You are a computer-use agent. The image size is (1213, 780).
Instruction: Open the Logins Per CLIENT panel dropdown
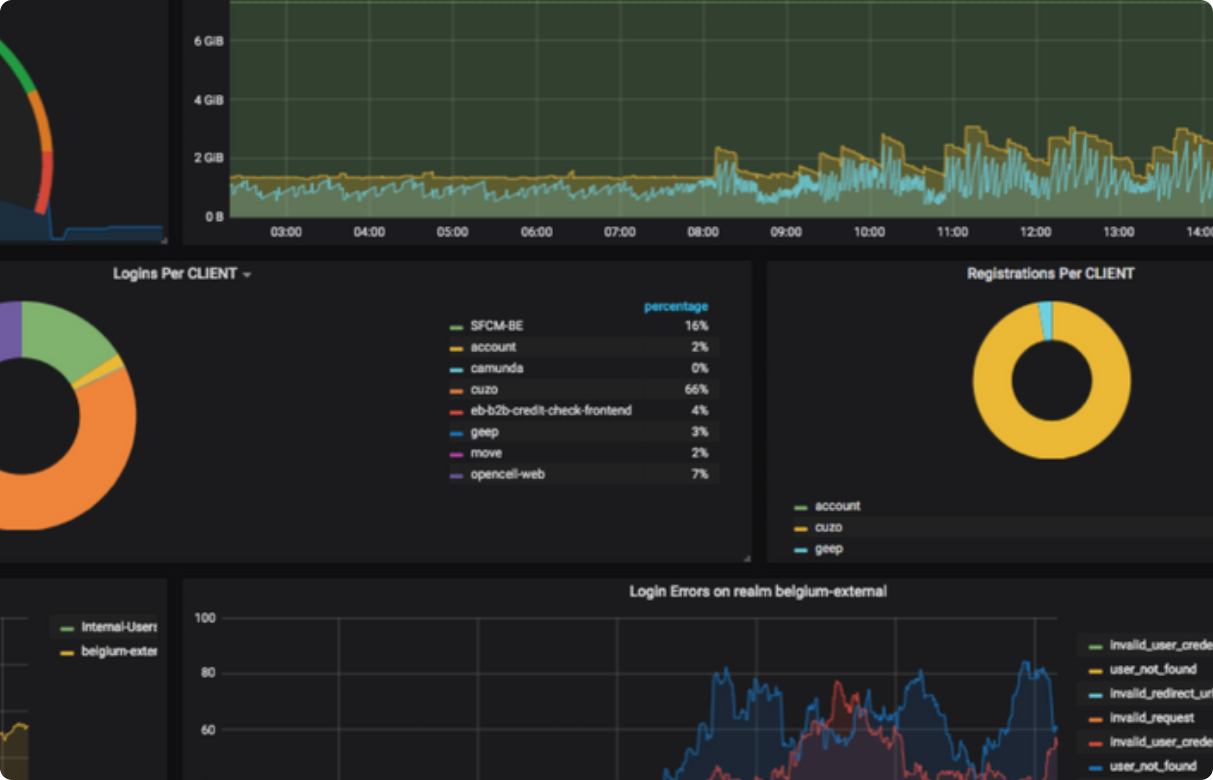click(x=247, y=273)
